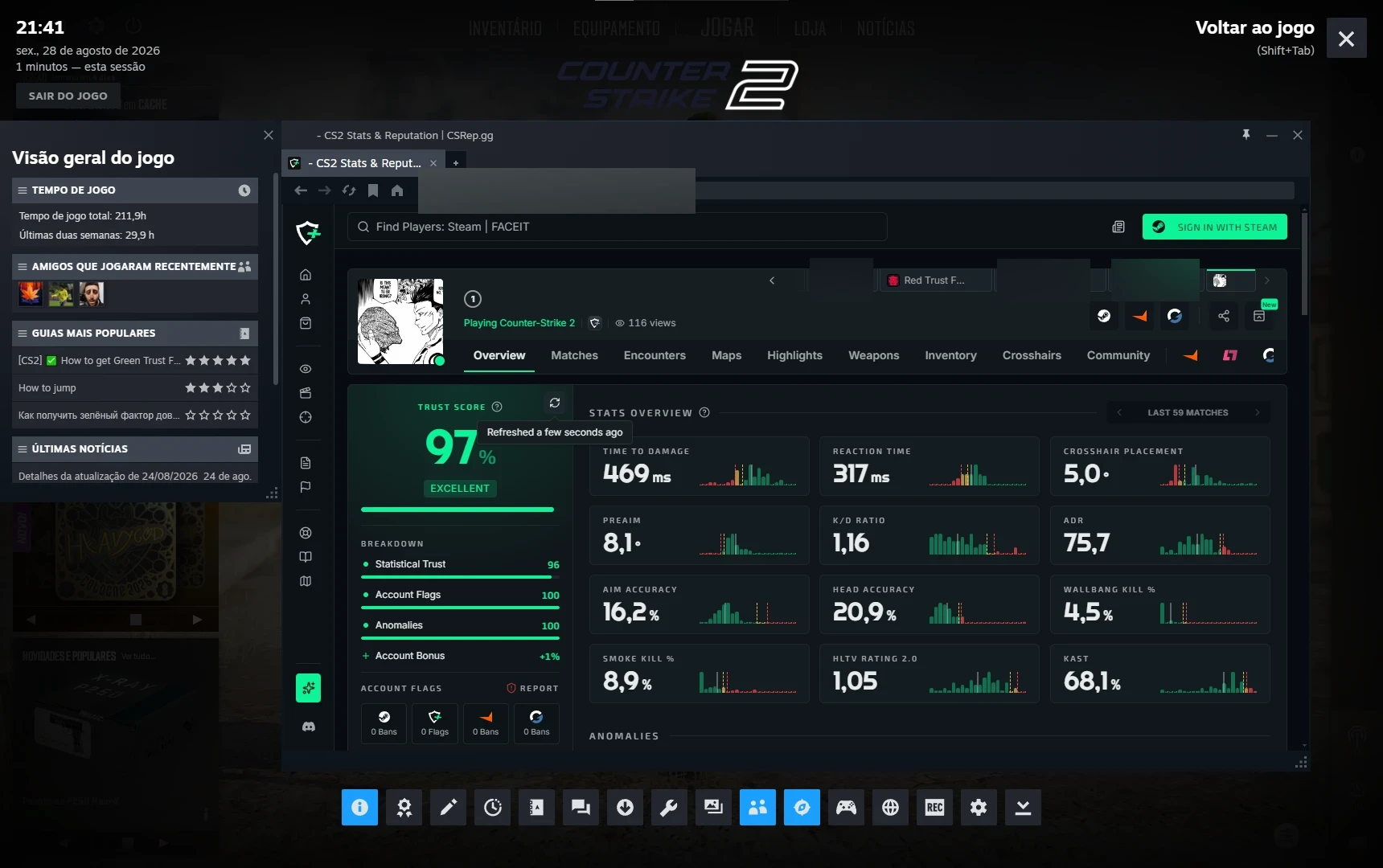Click the CSRep shield logo
Viewport: 1383px width, 868px height.
pos(308,233)
